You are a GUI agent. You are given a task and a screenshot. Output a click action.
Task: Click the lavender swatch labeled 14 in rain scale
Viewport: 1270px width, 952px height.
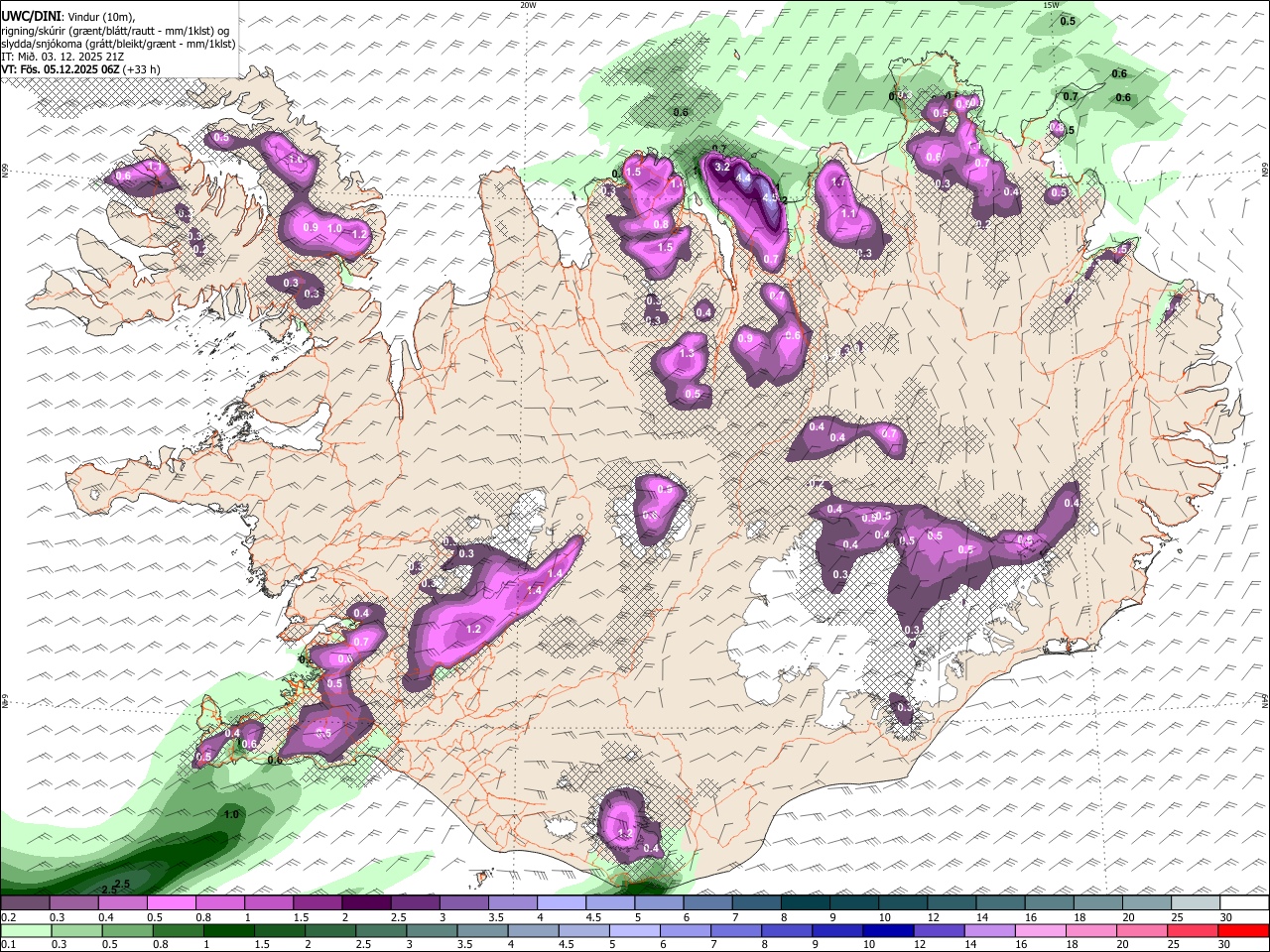pyautogui.click(x=989, y=930)
